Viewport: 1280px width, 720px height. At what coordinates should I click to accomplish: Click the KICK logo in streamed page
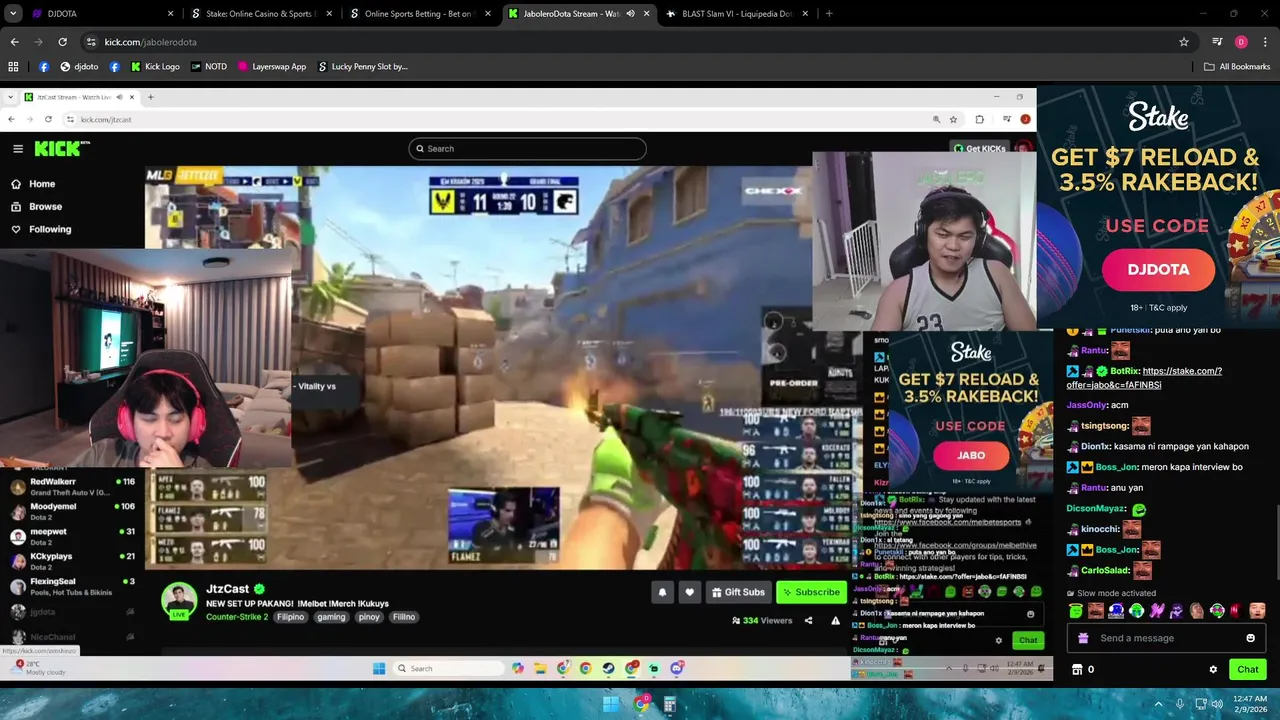click(x=62, y=149)
